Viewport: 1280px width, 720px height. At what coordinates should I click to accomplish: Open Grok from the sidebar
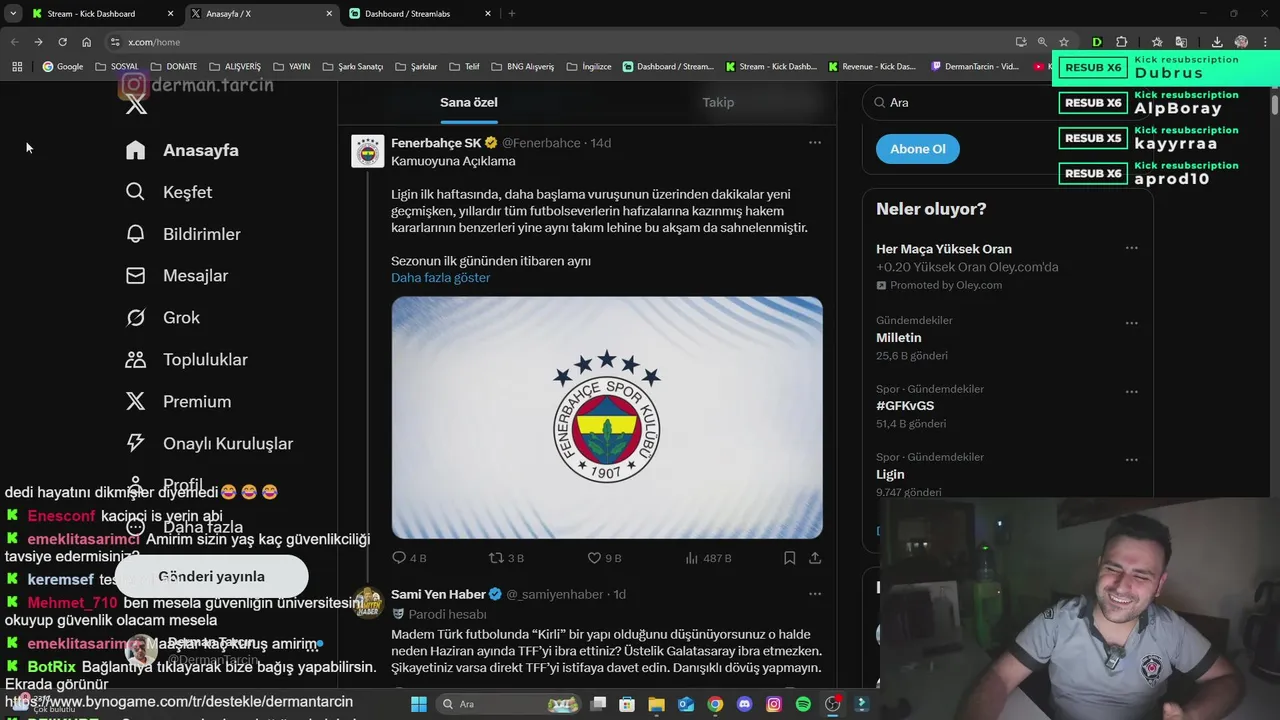(x=163, y=318)
